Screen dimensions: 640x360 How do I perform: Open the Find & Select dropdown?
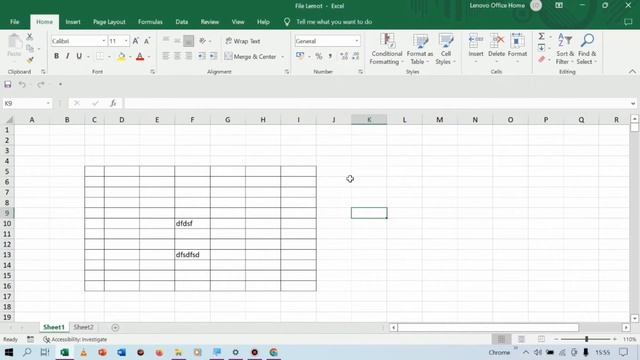pyautogui.click(x=587, y=49)
